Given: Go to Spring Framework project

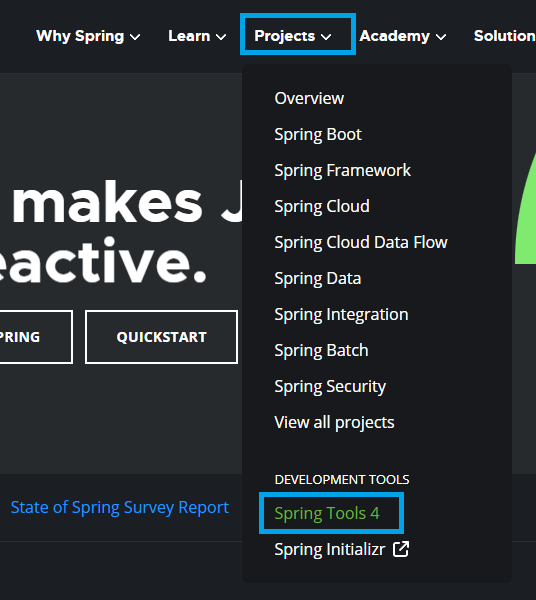Looking at the screenshot, I should 342,170.
